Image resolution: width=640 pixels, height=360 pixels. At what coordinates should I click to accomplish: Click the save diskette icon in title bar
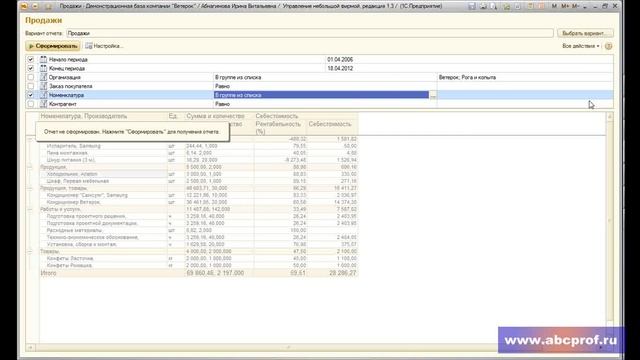pos(472,6)
